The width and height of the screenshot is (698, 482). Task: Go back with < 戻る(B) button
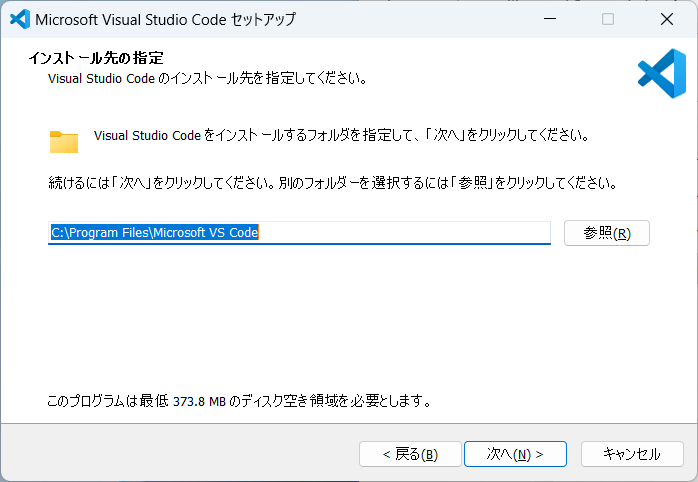tap(410, 454)
